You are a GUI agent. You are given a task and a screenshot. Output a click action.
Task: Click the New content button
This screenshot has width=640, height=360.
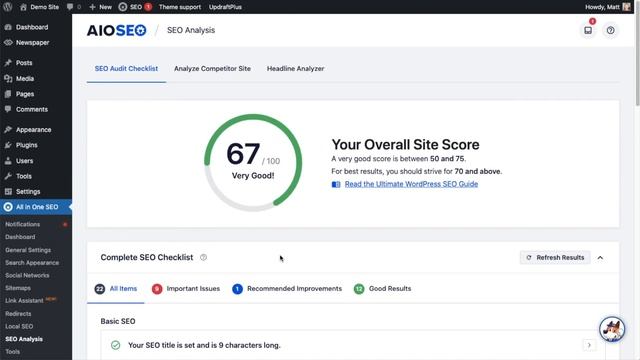100,7
